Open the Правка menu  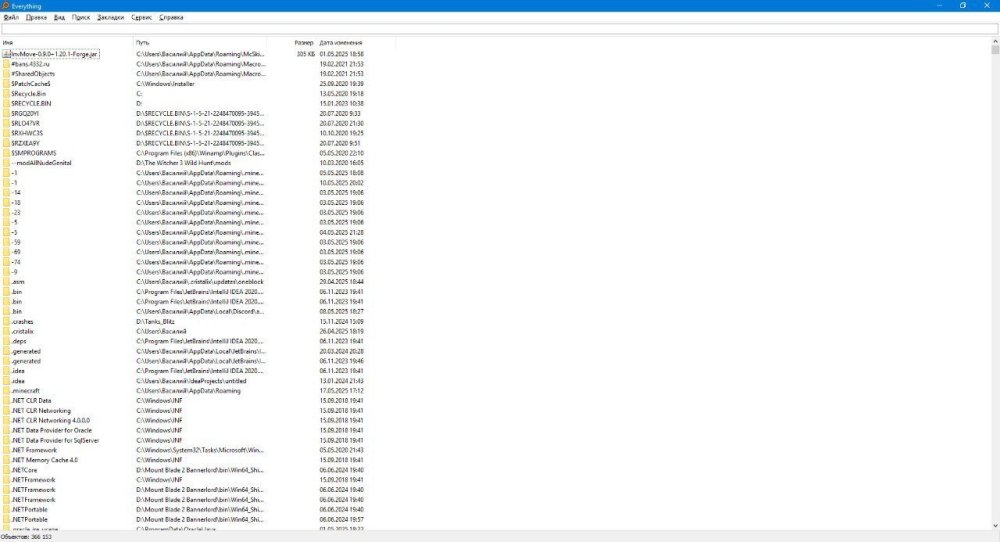pyautogui.click(x=36, y=18)
